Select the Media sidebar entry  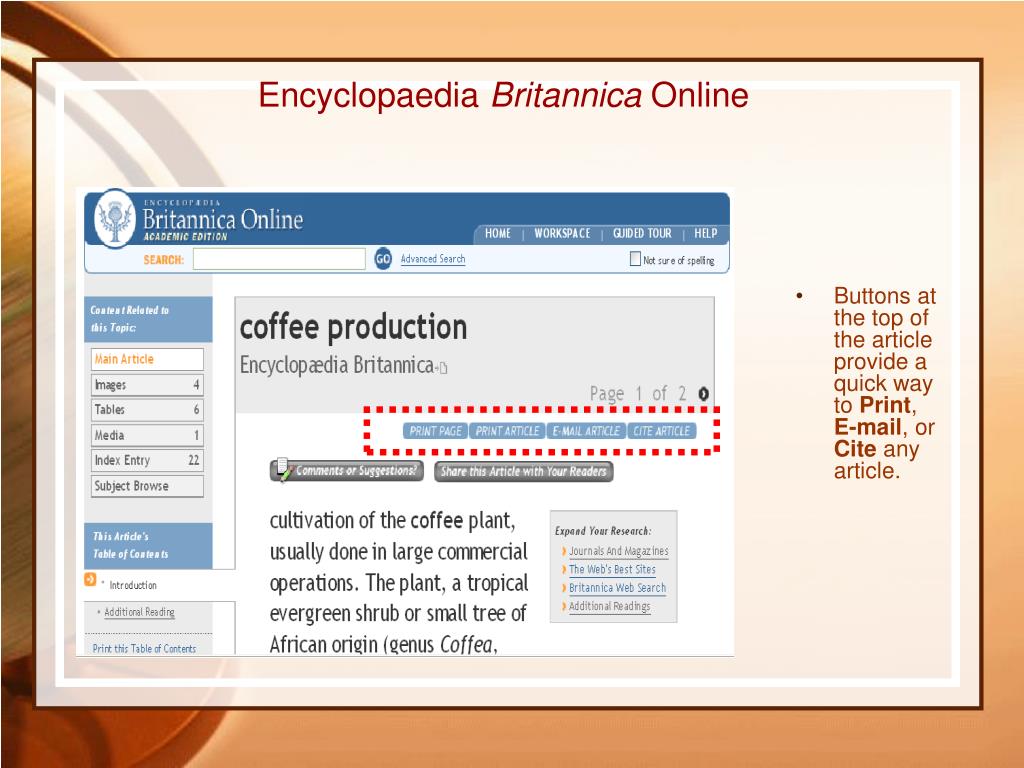[x=147, y=435]
